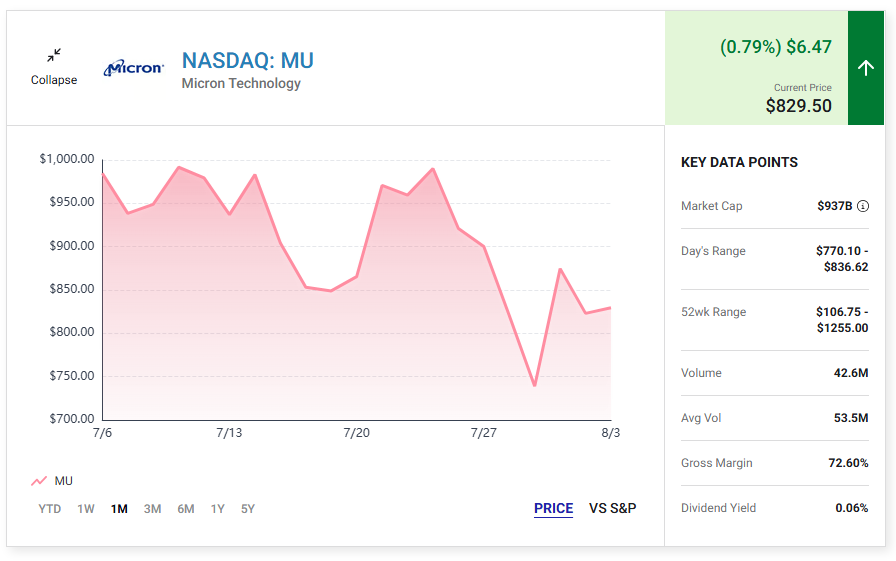Click the 7/13 date axis label
896x561 pixels.
coord(229,433)
